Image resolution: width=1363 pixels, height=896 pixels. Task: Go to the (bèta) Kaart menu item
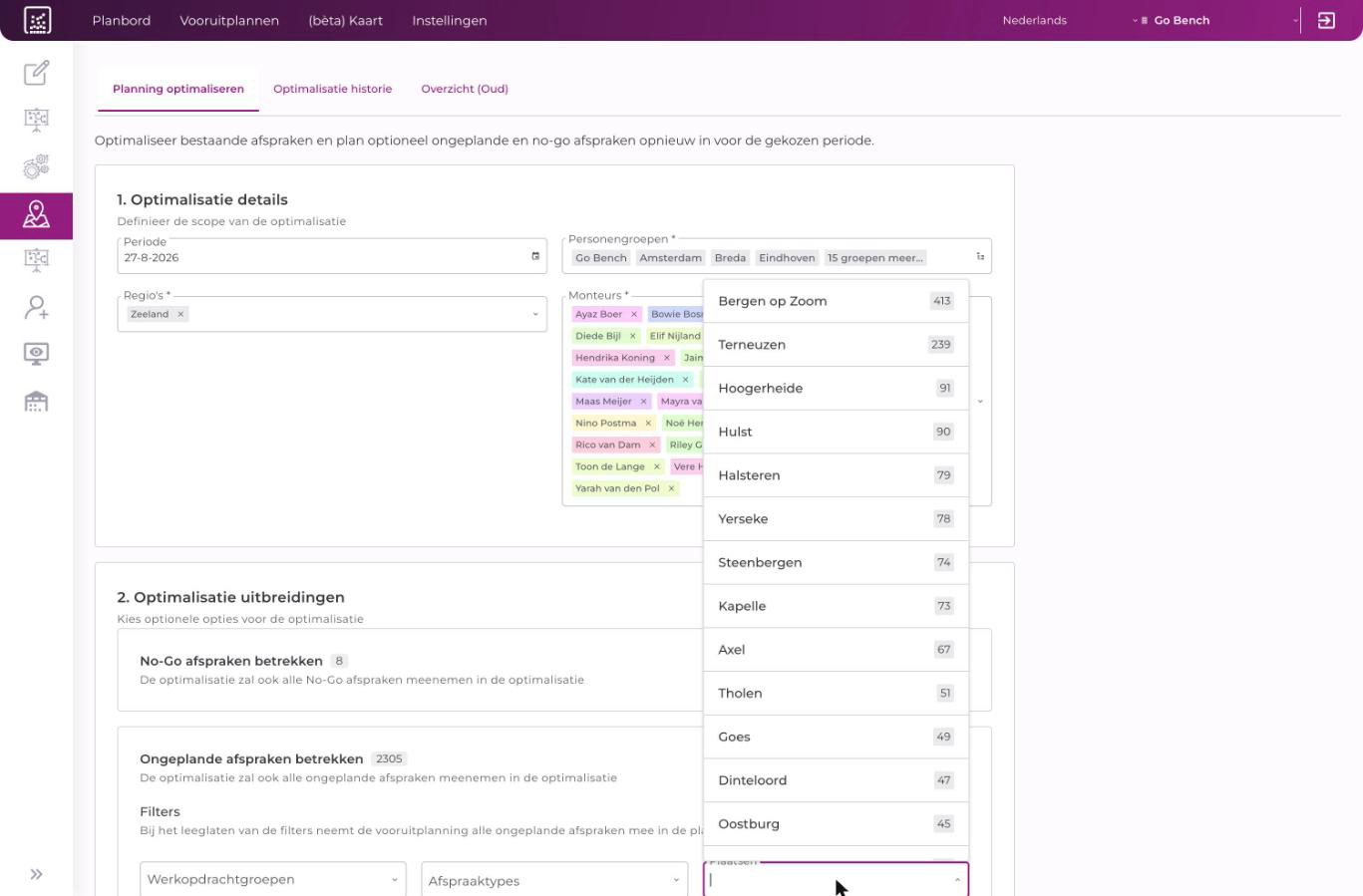[x=345, y=20]
